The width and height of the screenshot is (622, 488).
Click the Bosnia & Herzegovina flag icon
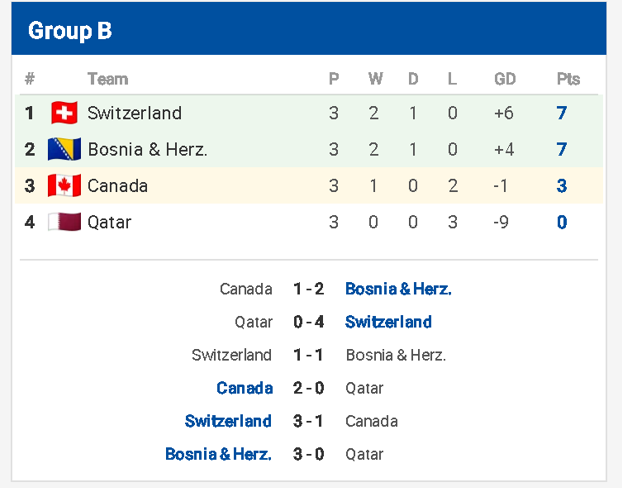click(x=64, y=149)
